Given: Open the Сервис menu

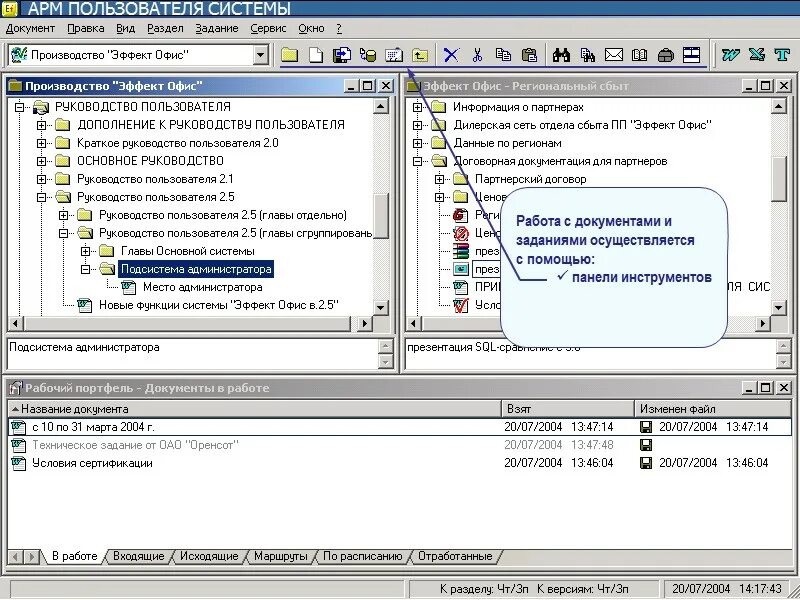Looking at the screenshot, I should click(268, 29).
